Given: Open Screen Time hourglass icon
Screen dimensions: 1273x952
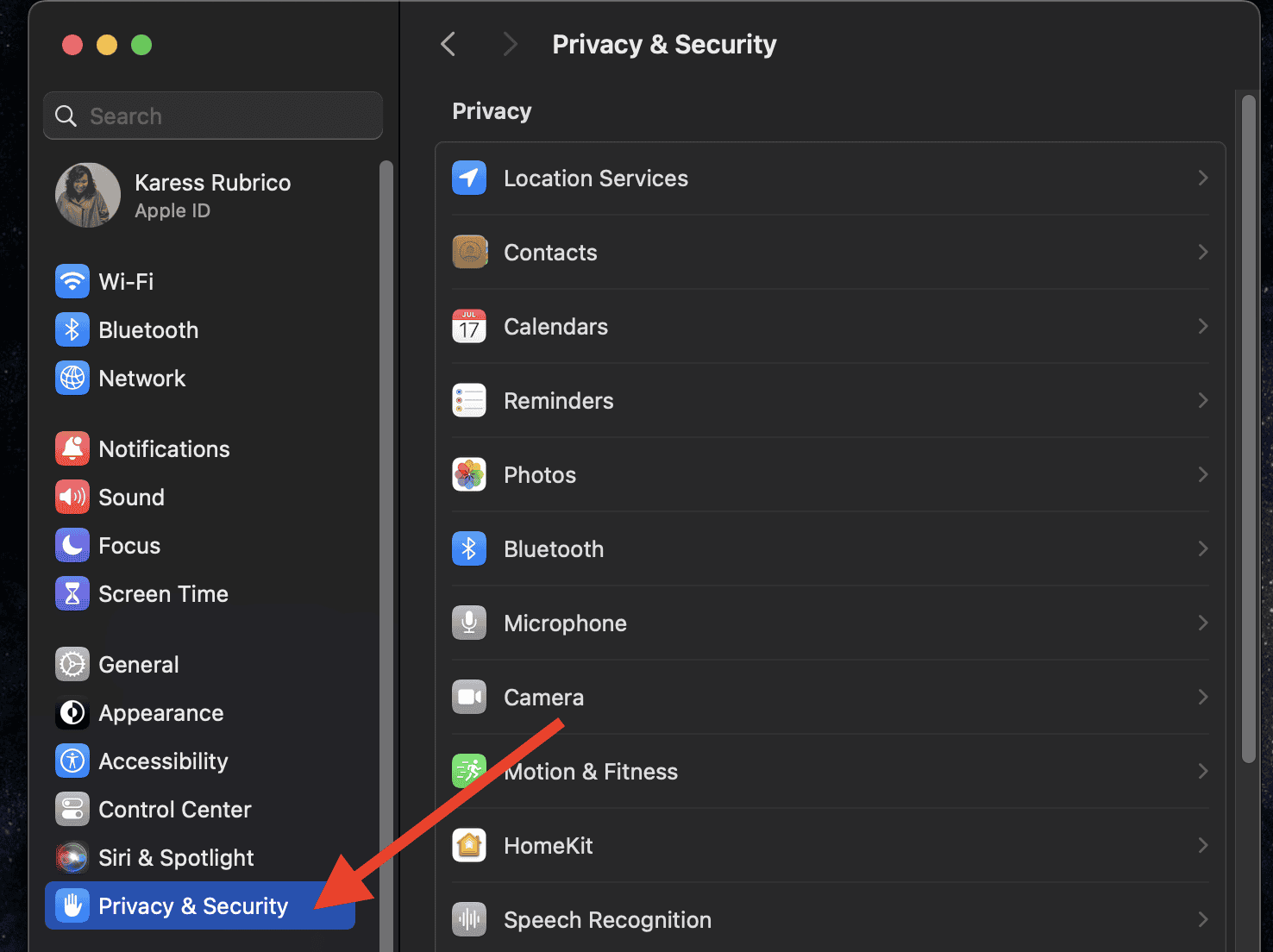Looking at the screenshot, I should click(72, 593).
